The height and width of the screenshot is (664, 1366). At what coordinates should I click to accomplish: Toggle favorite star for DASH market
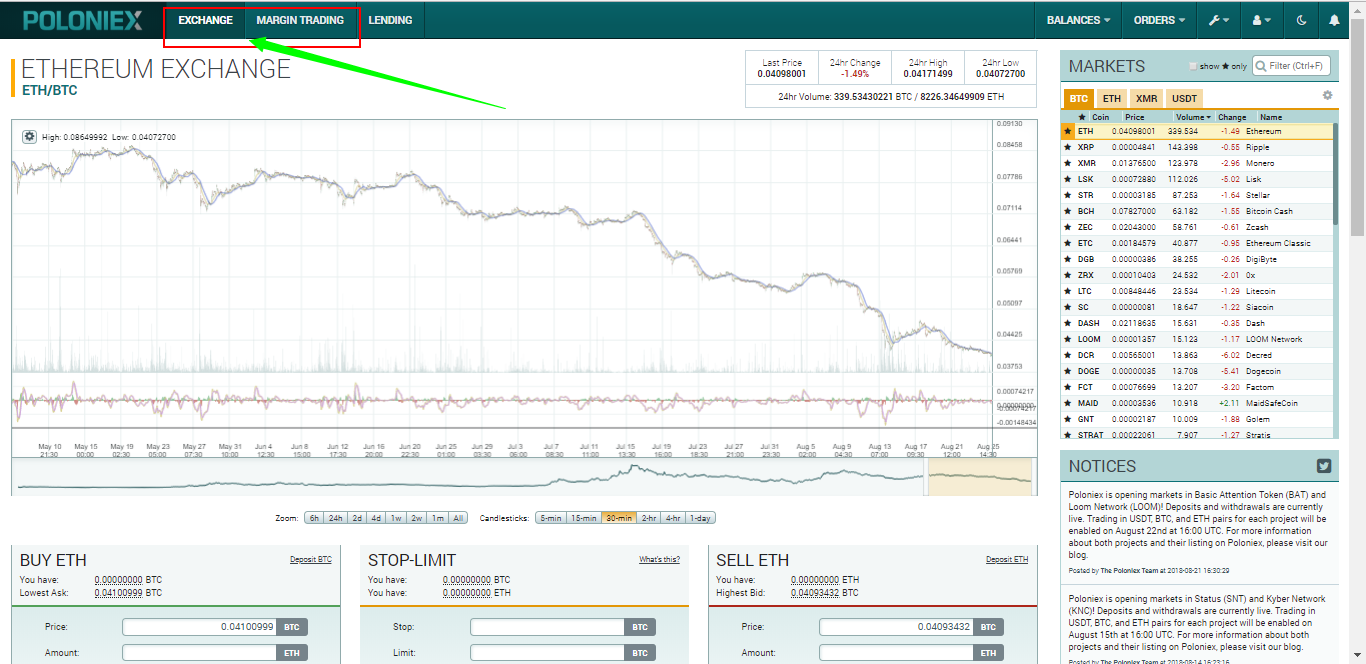pos(1068,323)
